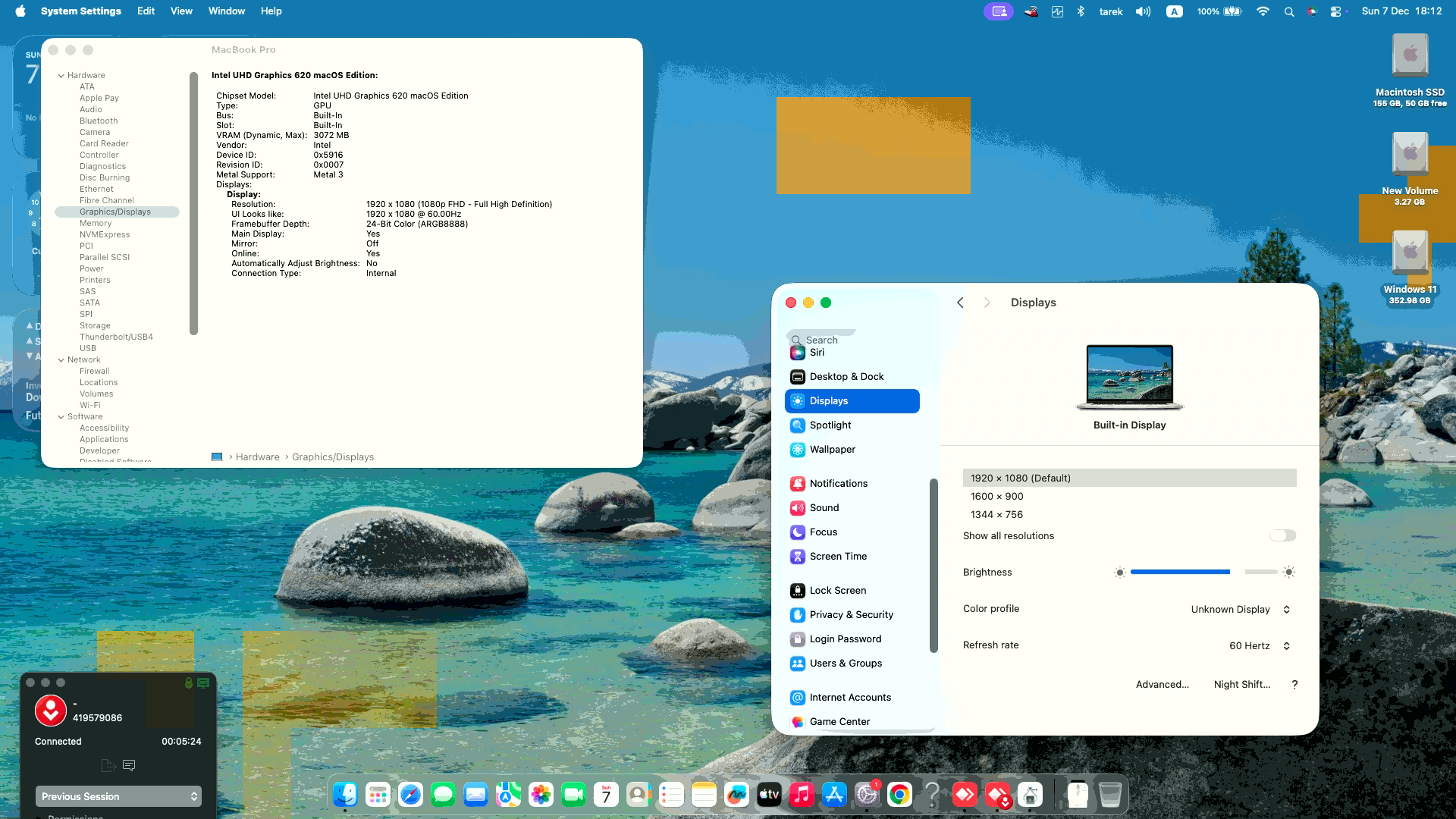Open Previous Session dropdown
The height and width of the screenshot is (819, 1456).
[118, 796]
